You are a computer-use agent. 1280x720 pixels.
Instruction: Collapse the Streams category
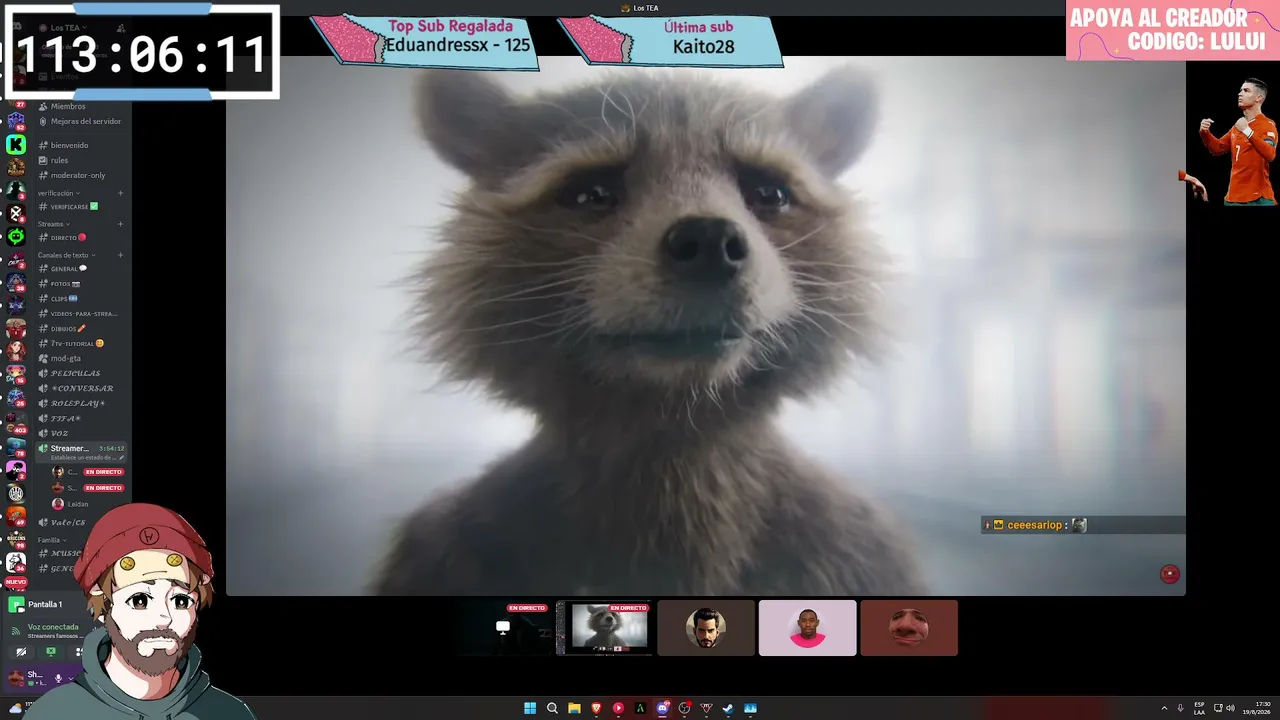(x=52, y=224)
